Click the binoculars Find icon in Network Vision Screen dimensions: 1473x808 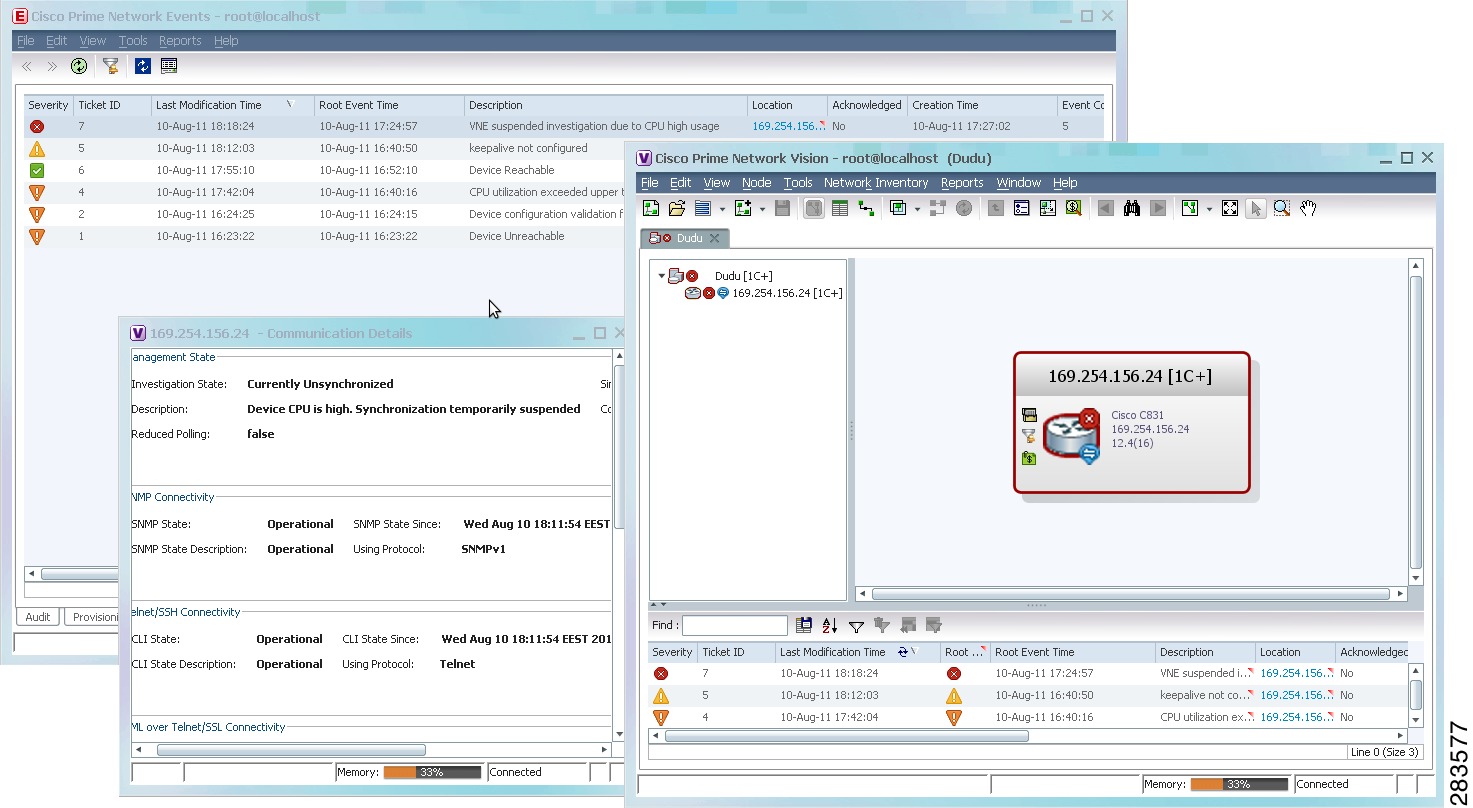(x=1132, y=208)
